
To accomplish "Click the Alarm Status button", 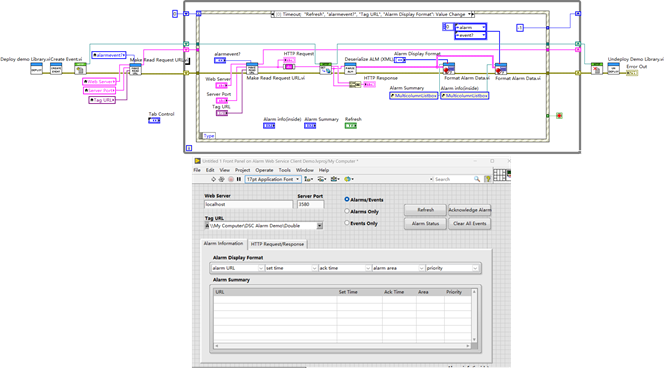I will point(425,224).
